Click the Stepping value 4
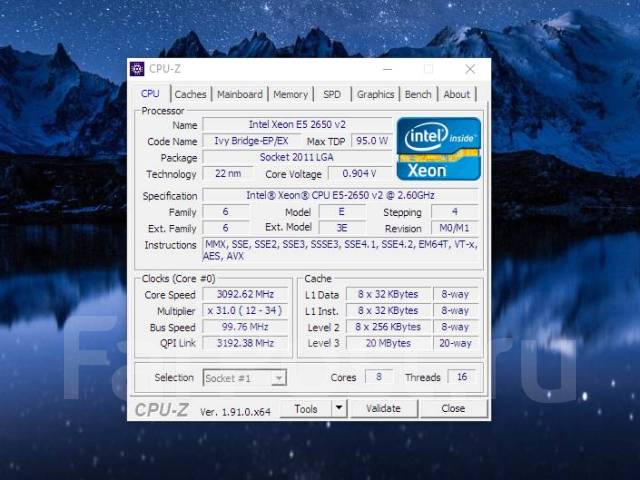The height and width of the screenshot is (480, 640). [455, 211]
